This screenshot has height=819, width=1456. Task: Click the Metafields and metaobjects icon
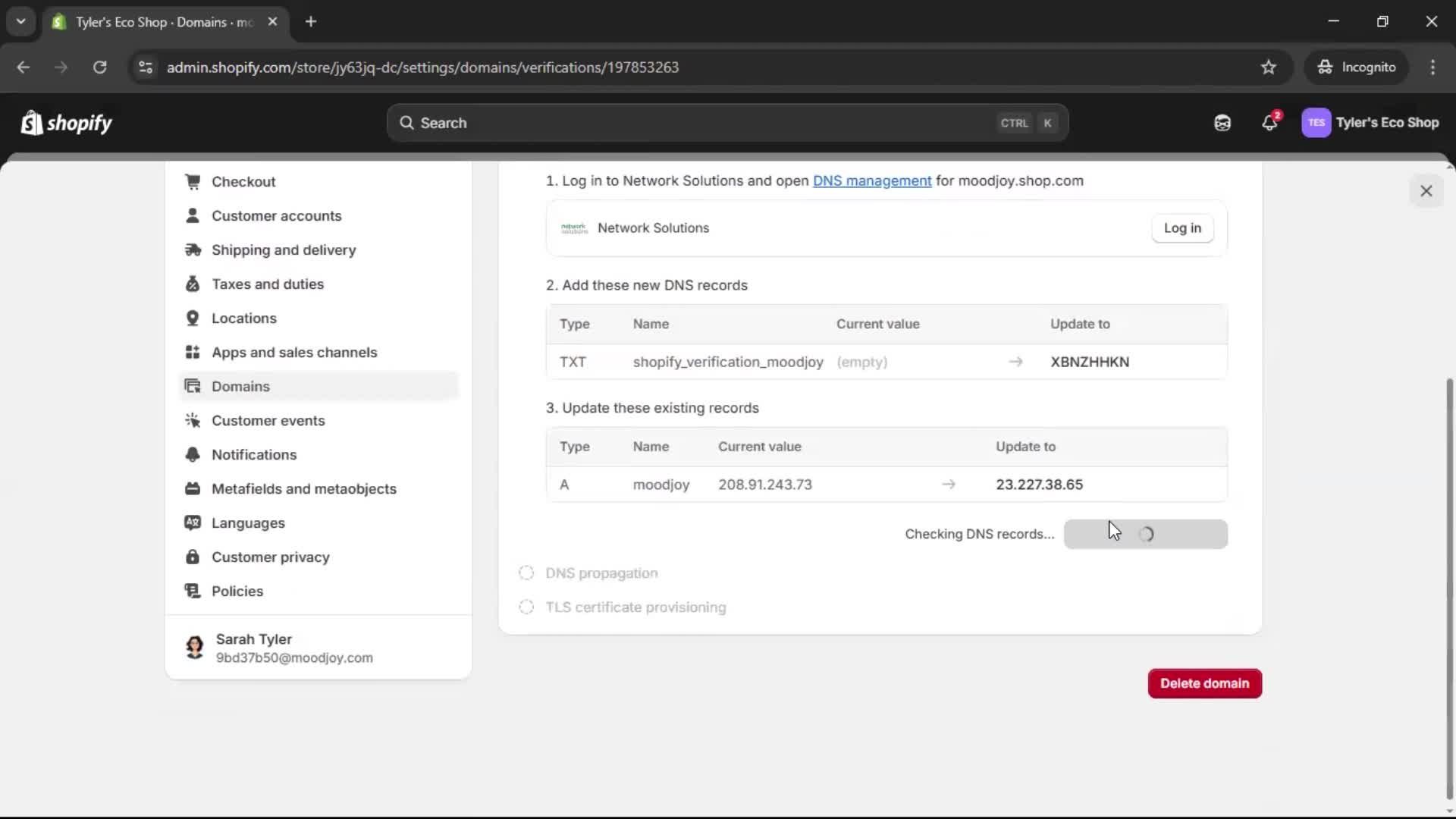pos(193,488)
